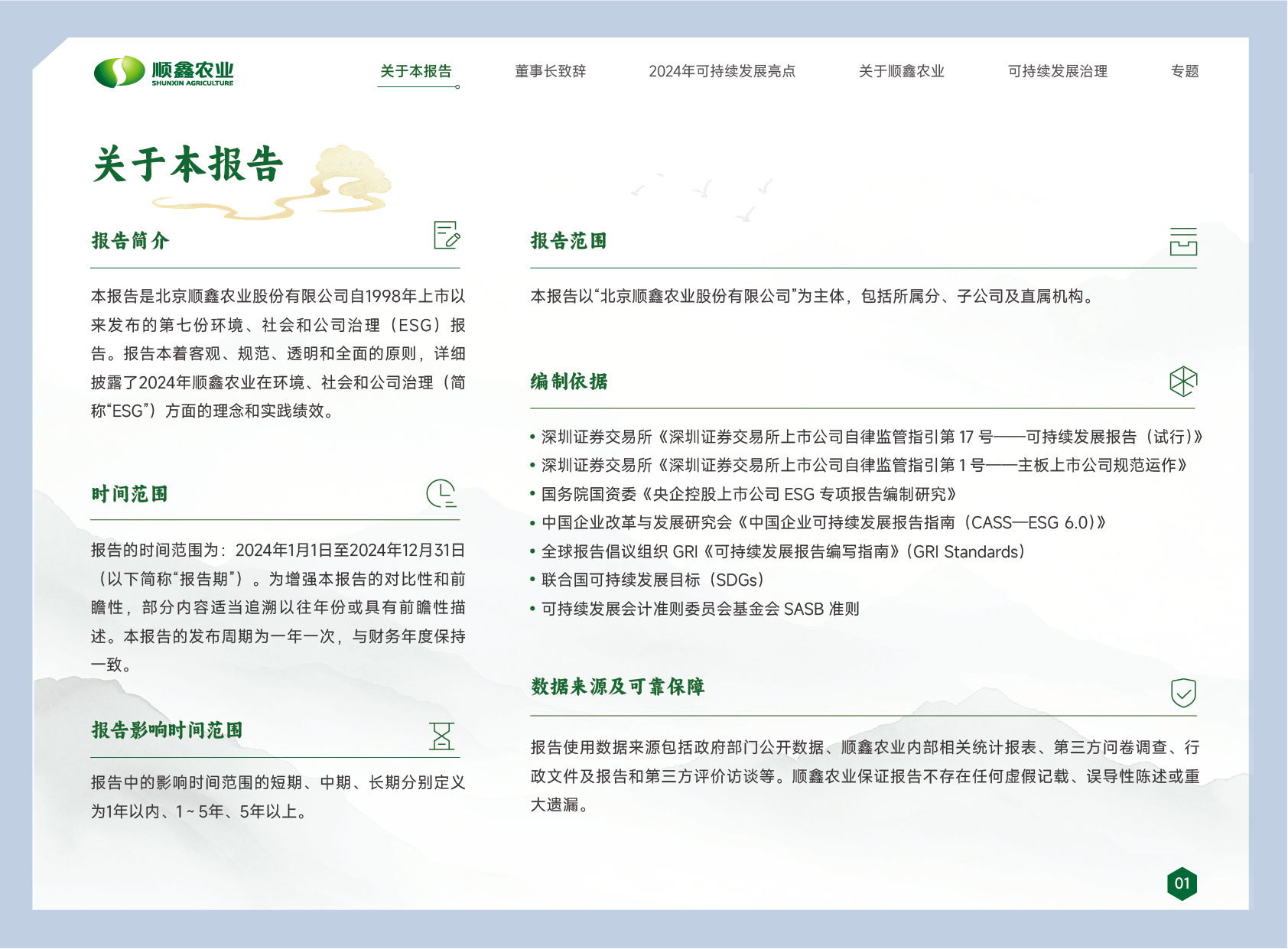The image size is (1288, 949).
Task: Click the 报告简介 heading
Action: [x=130, y=241]
